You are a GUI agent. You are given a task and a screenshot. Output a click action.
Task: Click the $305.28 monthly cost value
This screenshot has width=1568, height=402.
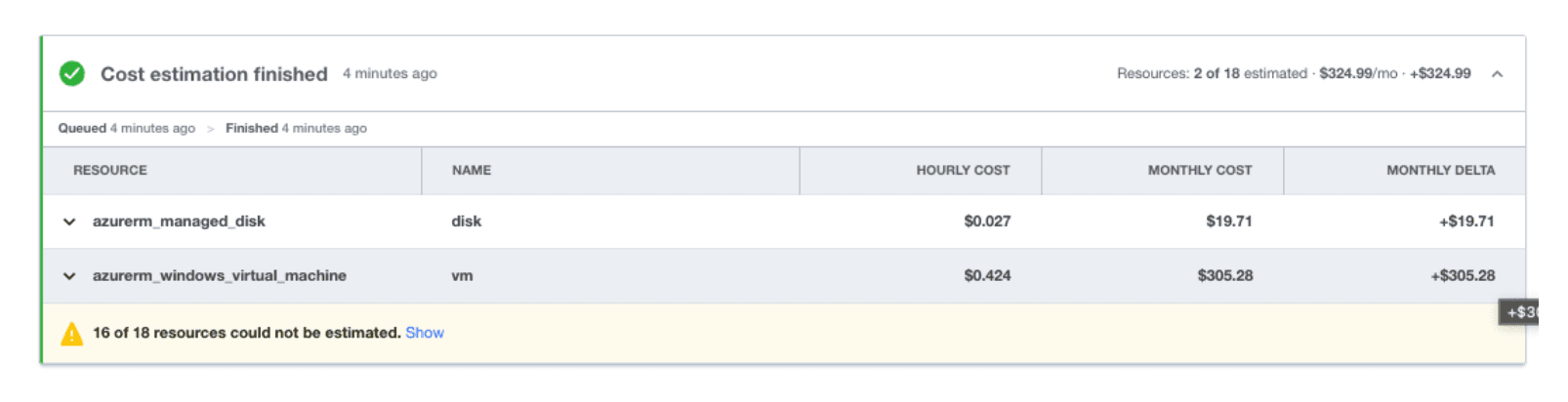pos(1225,276)
